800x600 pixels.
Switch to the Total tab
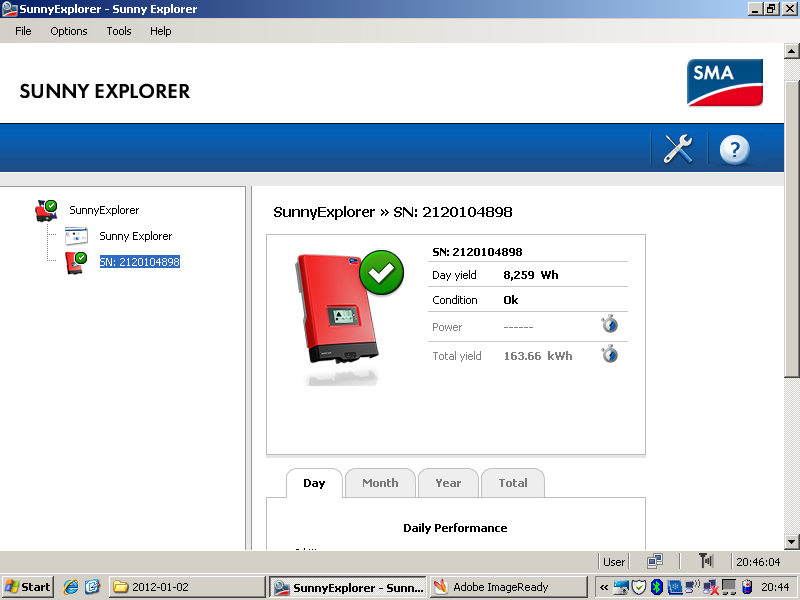click(513, 483)
